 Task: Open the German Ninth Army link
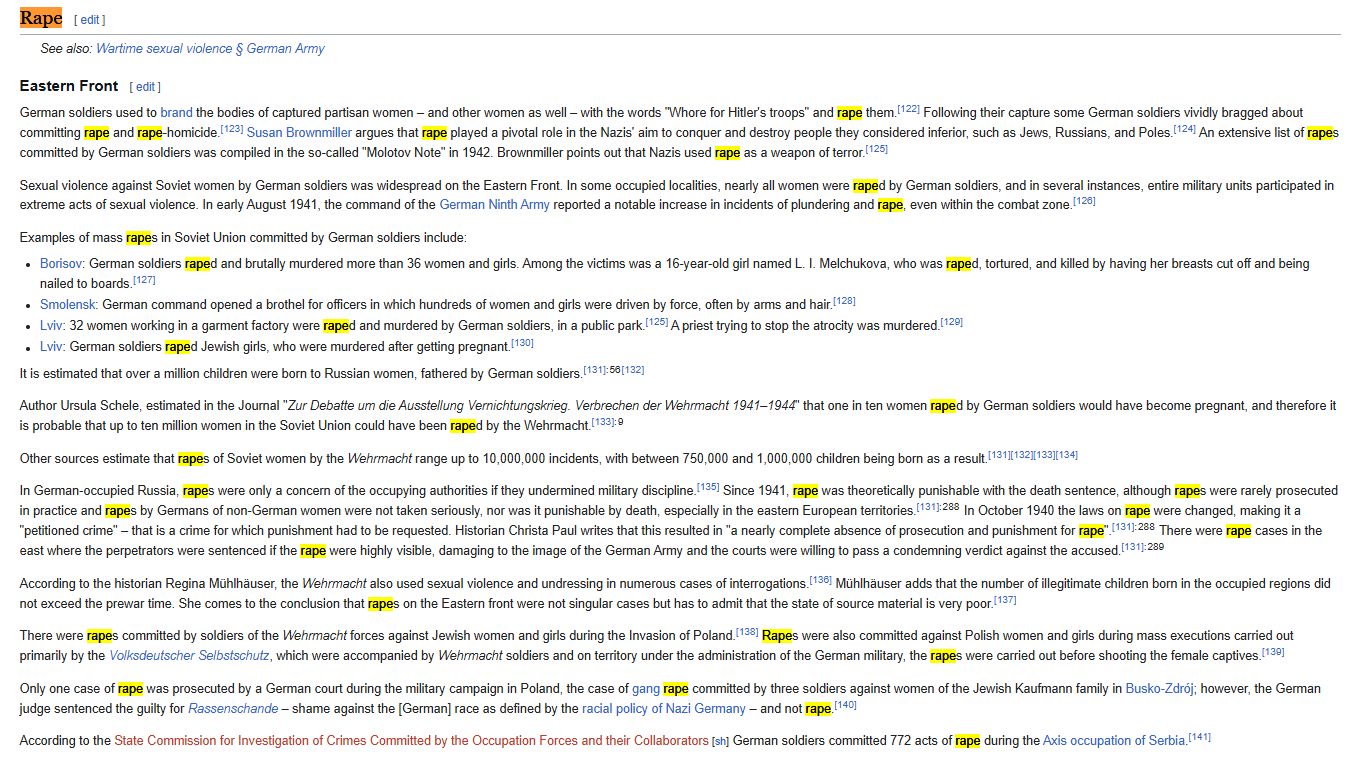point(494,205)
